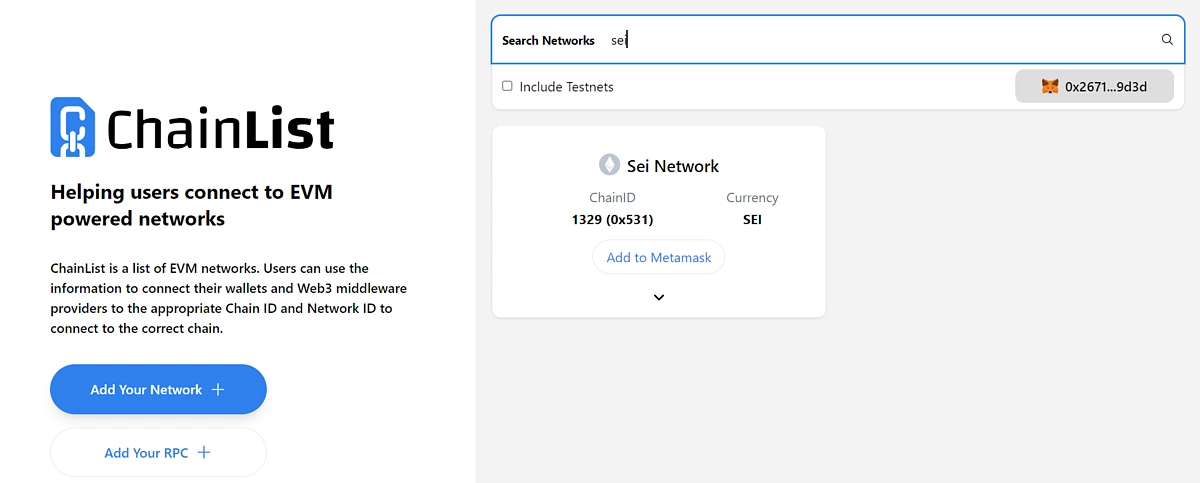Click the Add Your RPC button
Image resolution: width=1200 pixels, height=483 pixels.
[158, 452]
